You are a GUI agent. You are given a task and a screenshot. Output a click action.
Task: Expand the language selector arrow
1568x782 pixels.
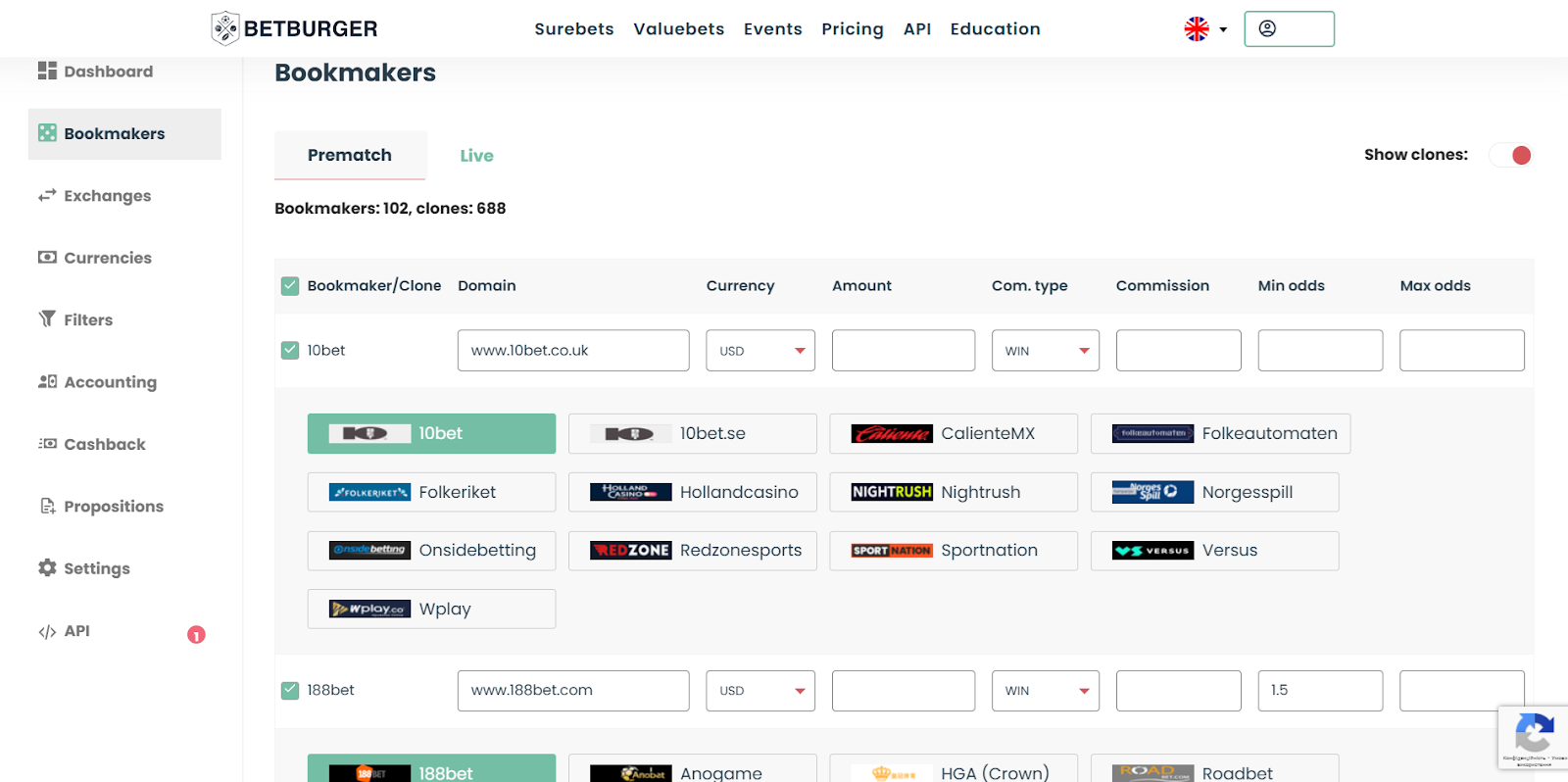(1223, 29)
